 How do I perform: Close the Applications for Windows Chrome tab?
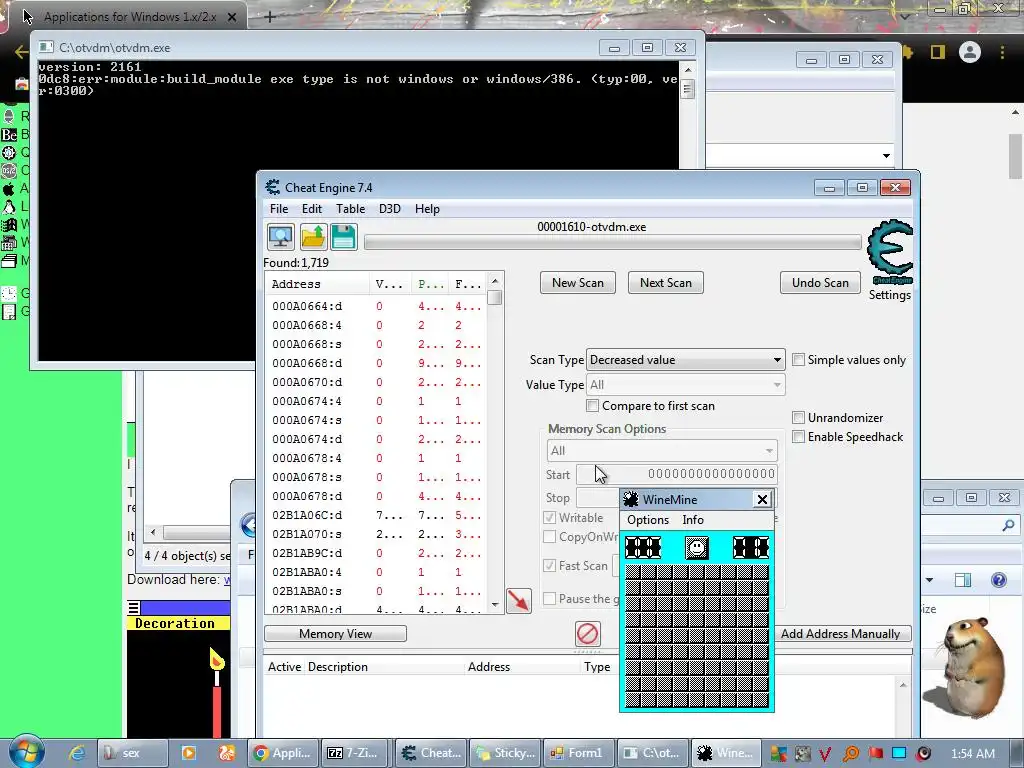click(x=232, y=17)
